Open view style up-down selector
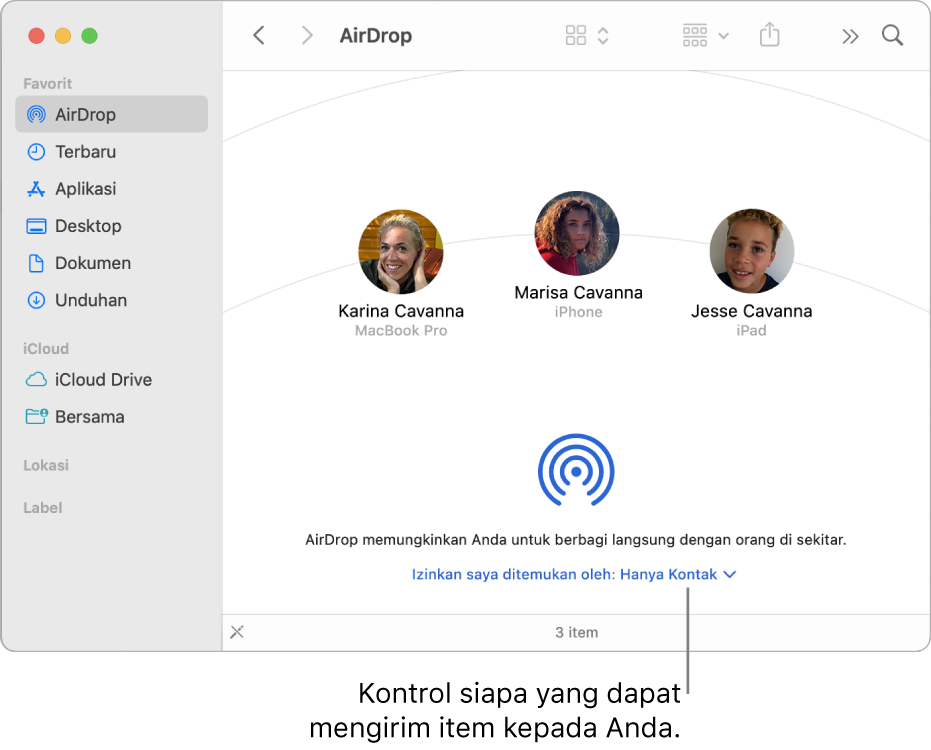Viewport: 931px width, 750px height. 603,36
